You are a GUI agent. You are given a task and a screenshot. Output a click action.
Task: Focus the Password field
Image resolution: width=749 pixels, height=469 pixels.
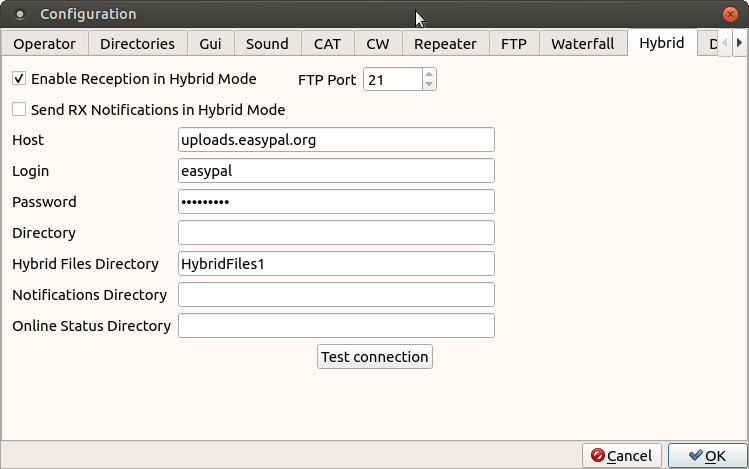336,202
